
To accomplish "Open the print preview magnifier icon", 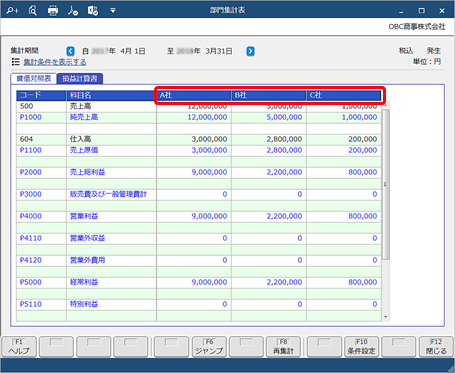I will pos(33,10).
